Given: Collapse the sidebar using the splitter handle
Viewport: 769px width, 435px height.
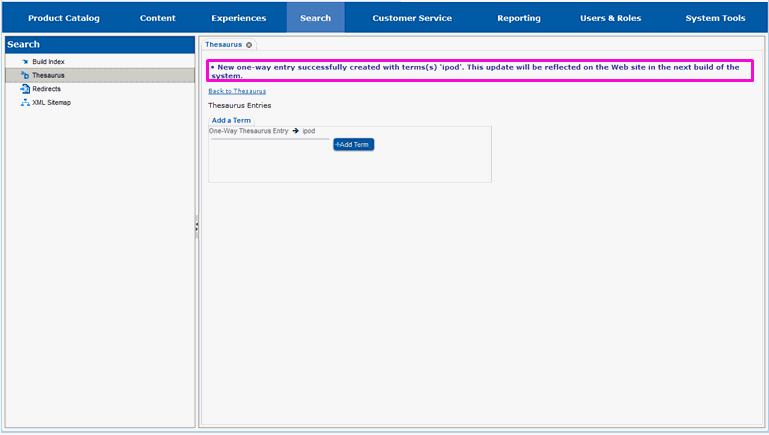Looking at the screenshot, I should pos(197,227).
